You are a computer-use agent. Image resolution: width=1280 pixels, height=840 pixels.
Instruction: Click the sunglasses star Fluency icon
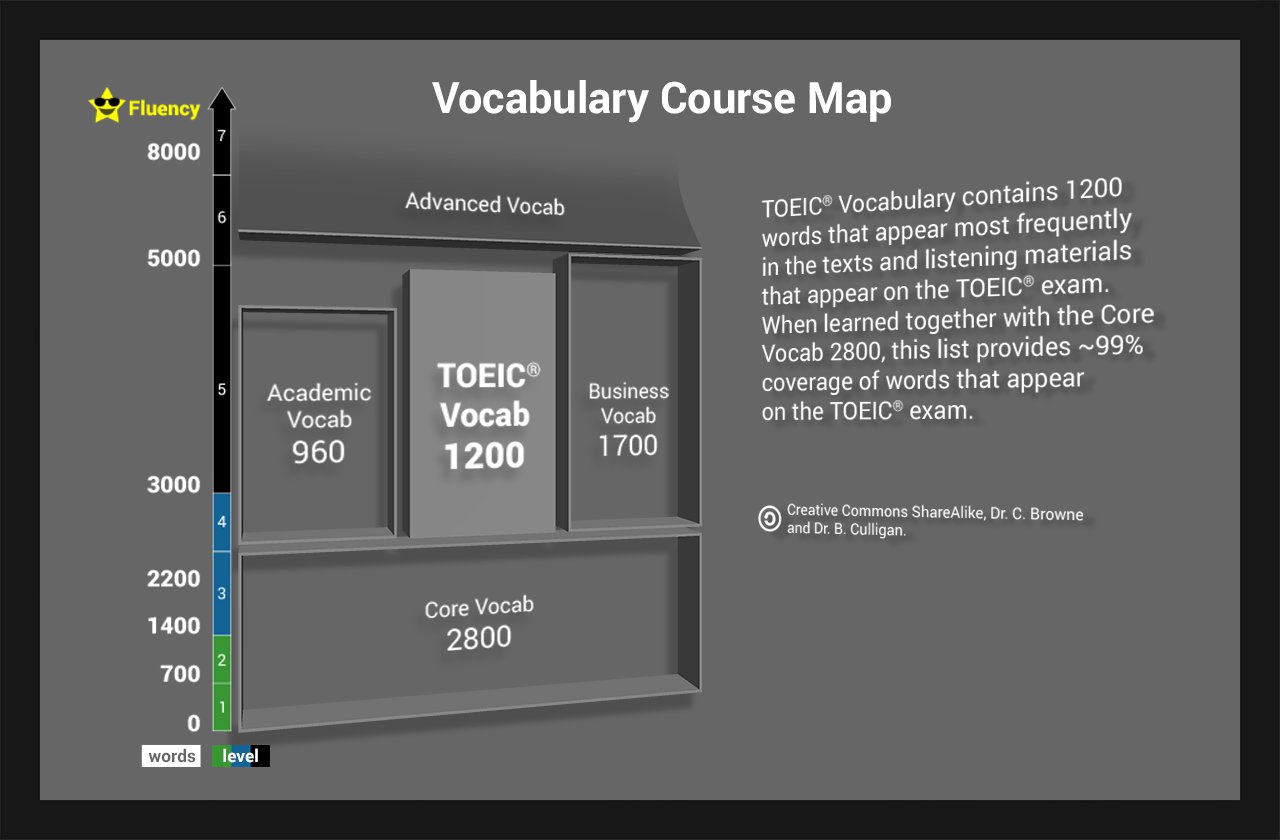[106, 105]
